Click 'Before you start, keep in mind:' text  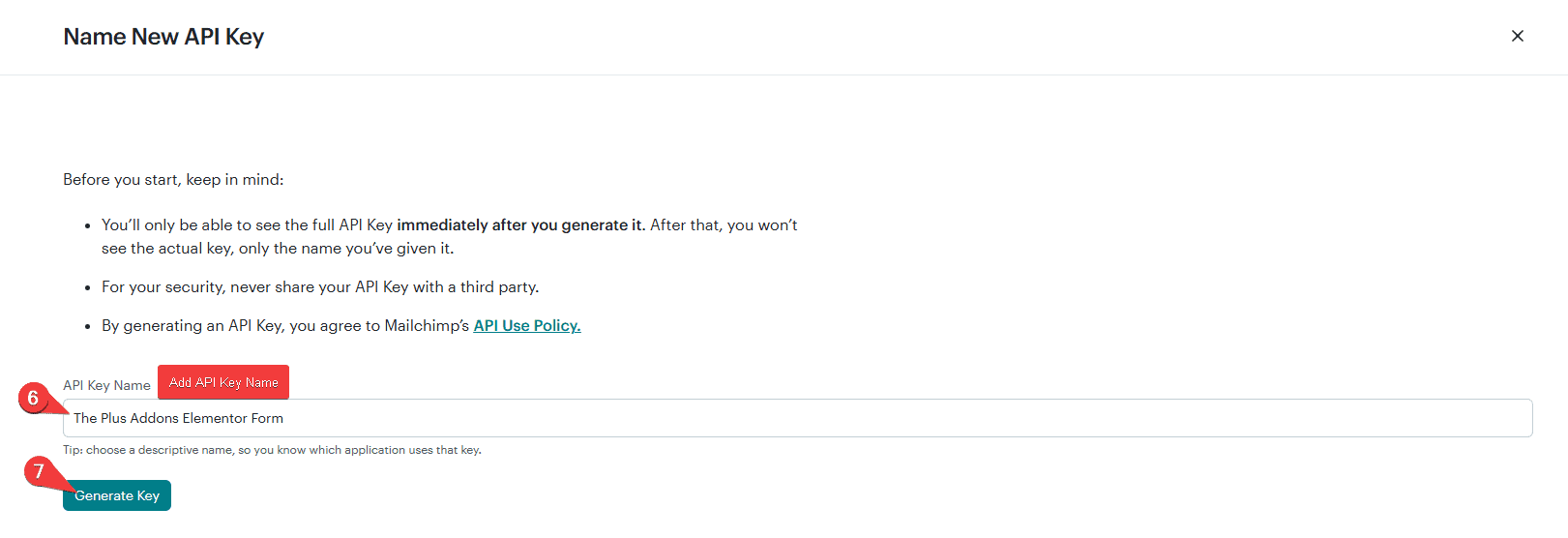point(173,180)
